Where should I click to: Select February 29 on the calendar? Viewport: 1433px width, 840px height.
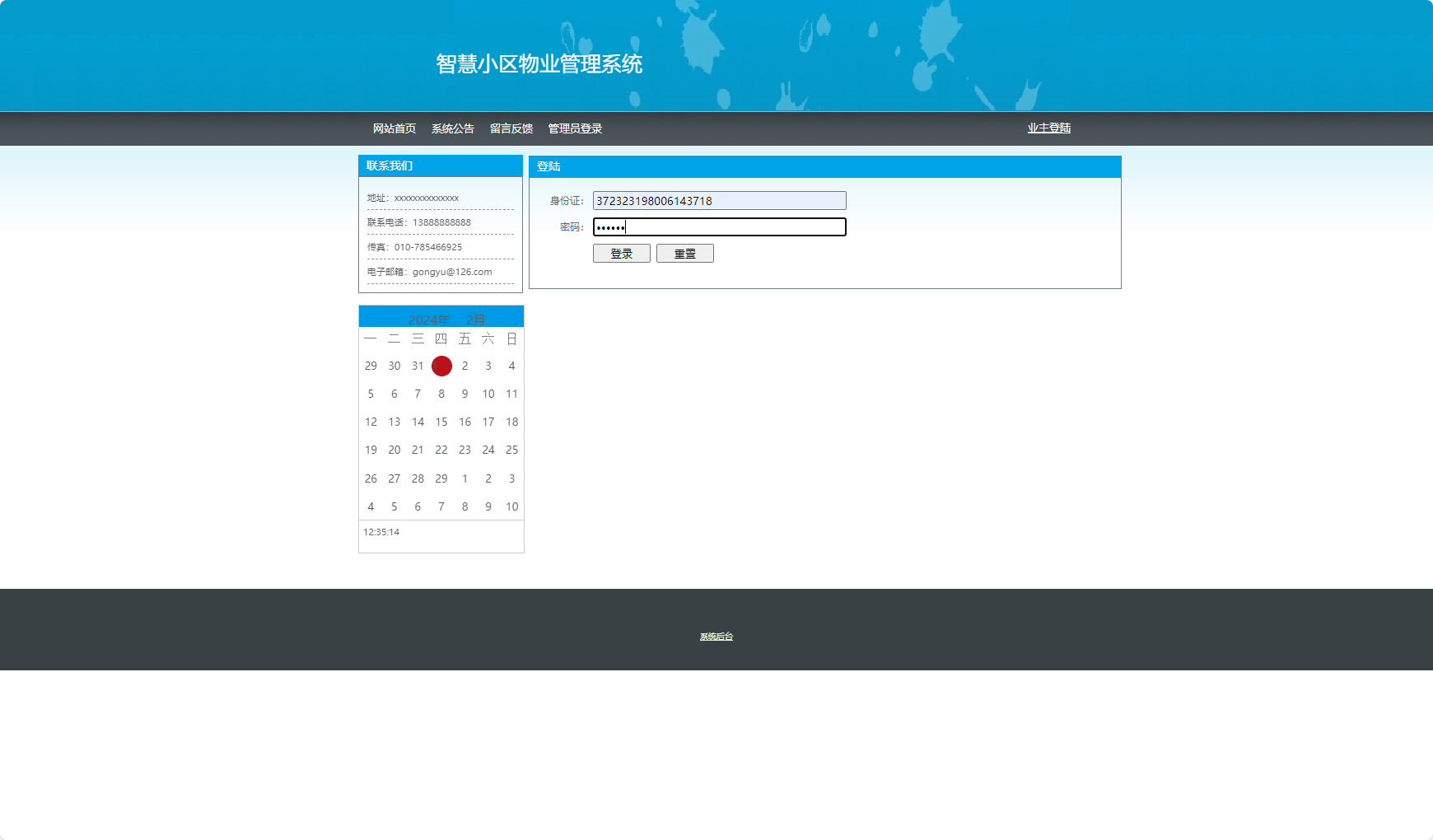tap(441, 478)
